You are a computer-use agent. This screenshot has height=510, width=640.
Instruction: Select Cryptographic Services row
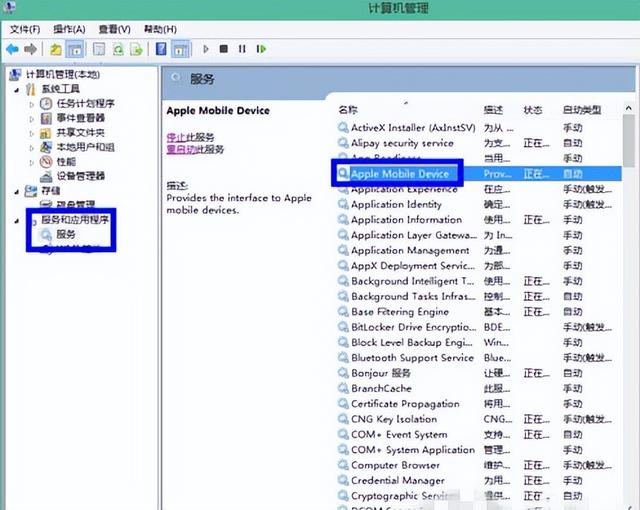point(480,496)
